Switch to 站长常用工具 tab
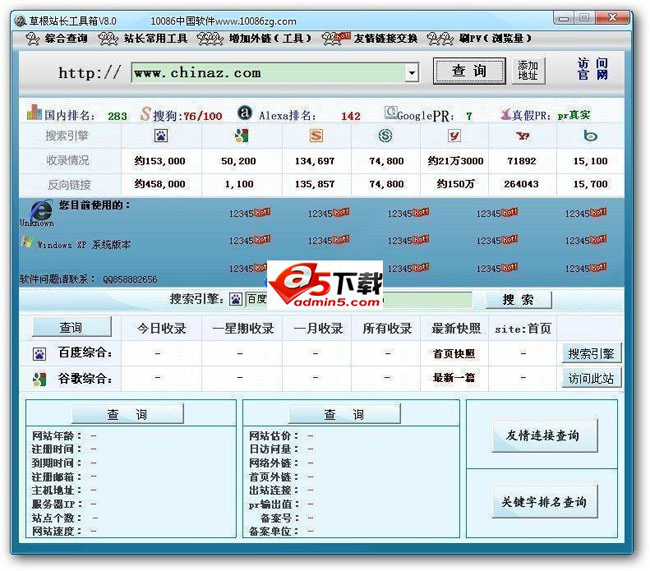Image resolution: width=650 pixels, height=571 pixels. pos(143,39)
